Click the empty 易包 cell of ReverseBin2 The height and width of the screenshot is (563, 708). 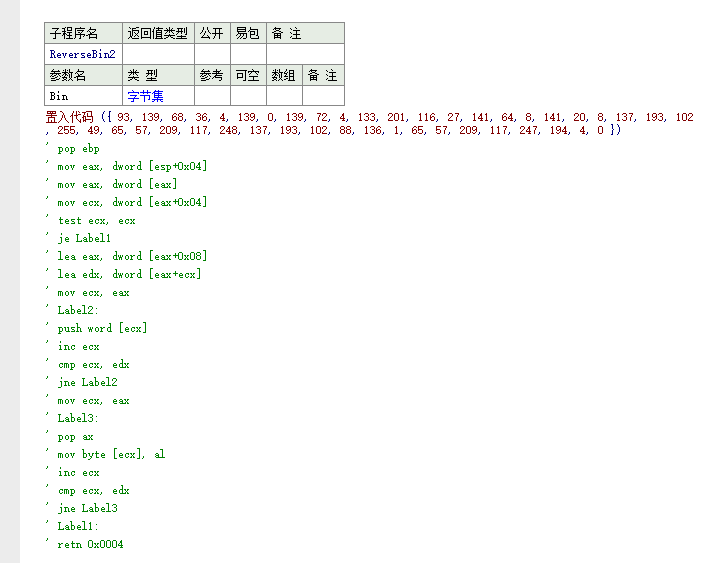click(248, 54)
